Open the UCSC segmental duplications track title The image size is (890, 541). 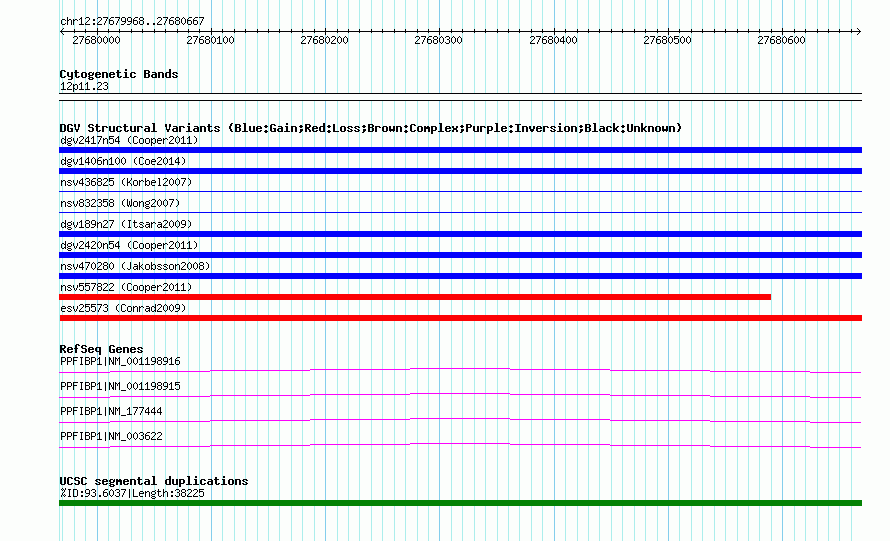154,481
